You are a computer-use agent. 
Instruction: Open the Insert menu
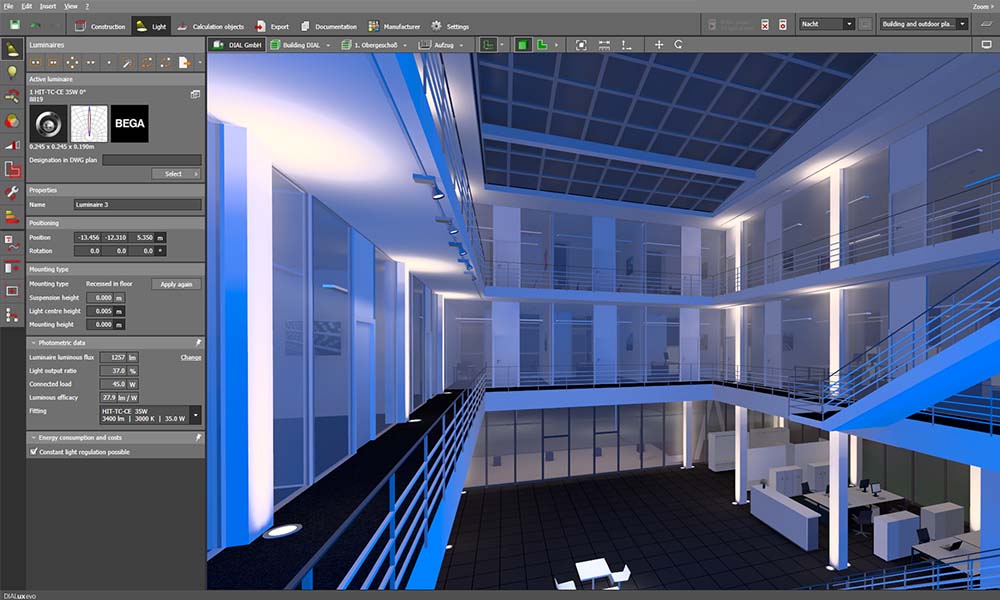click(48, 6)
